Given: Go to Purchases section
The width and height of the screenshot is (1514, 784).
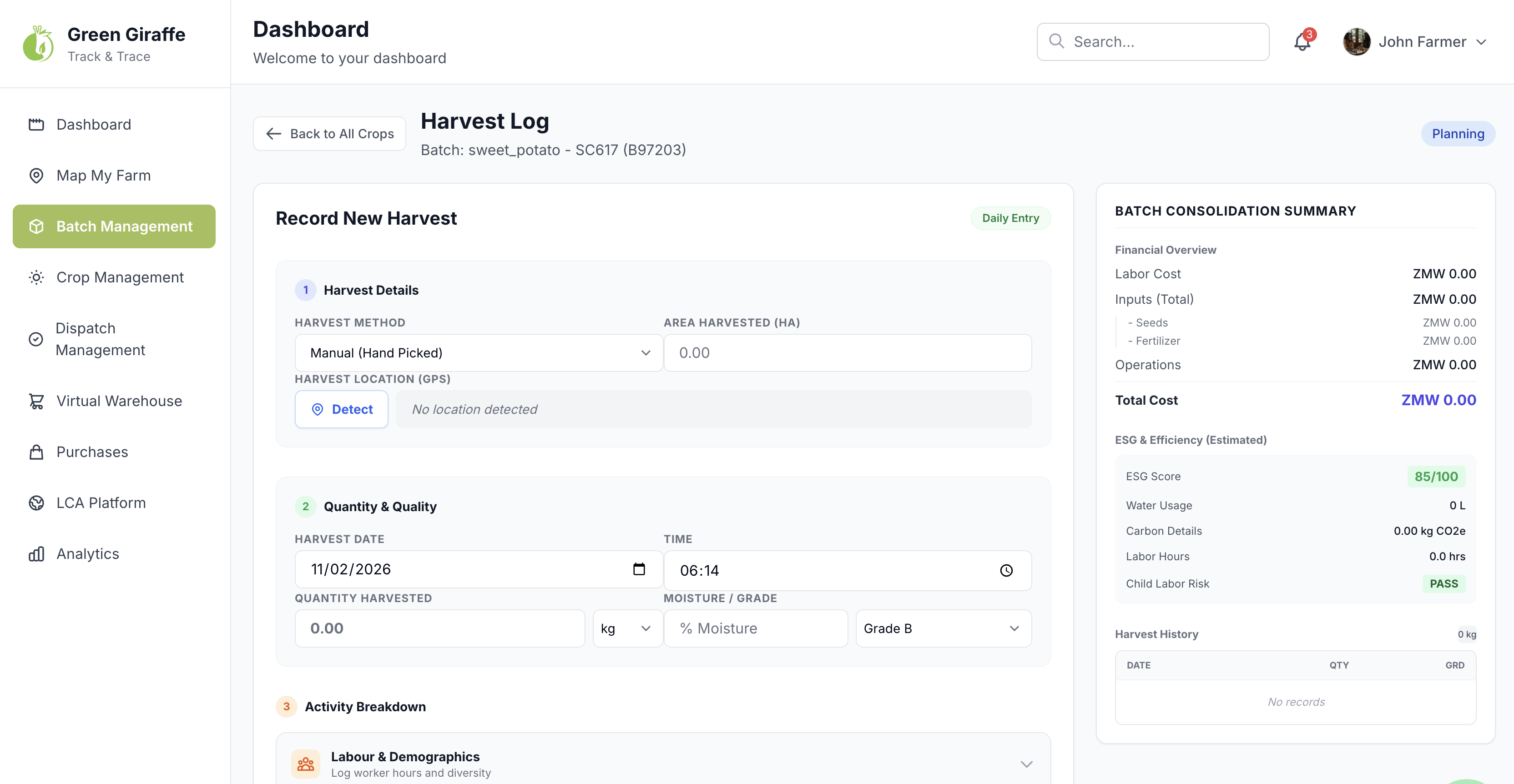Looking at the screenshot, I should click(114, 452).
